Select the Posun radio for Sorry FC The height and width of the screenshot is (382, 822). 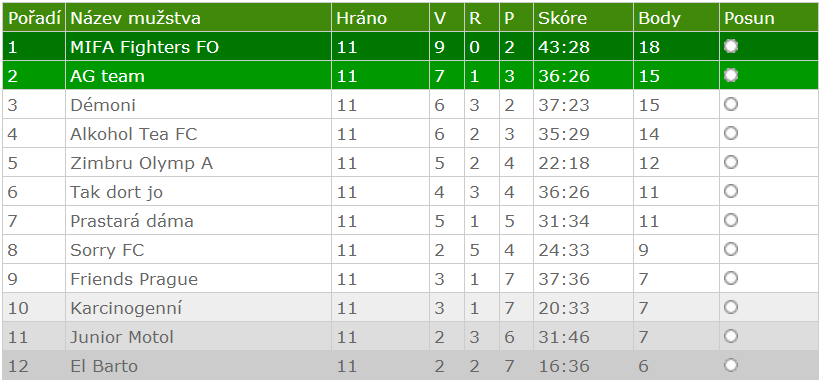[x=731, y=249]
